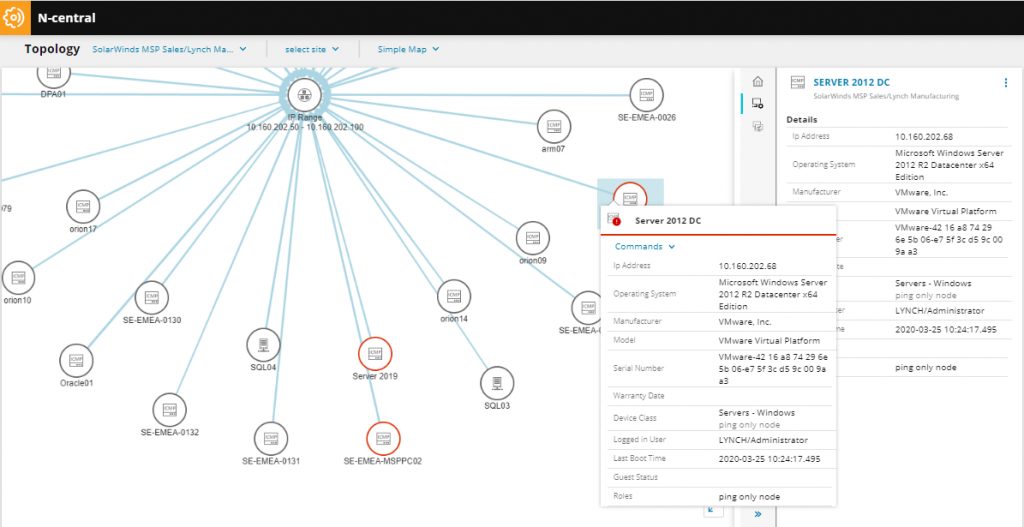Click the popup Operating System value
Viewport: 1024px width, 527px height.
coord(773,294)
